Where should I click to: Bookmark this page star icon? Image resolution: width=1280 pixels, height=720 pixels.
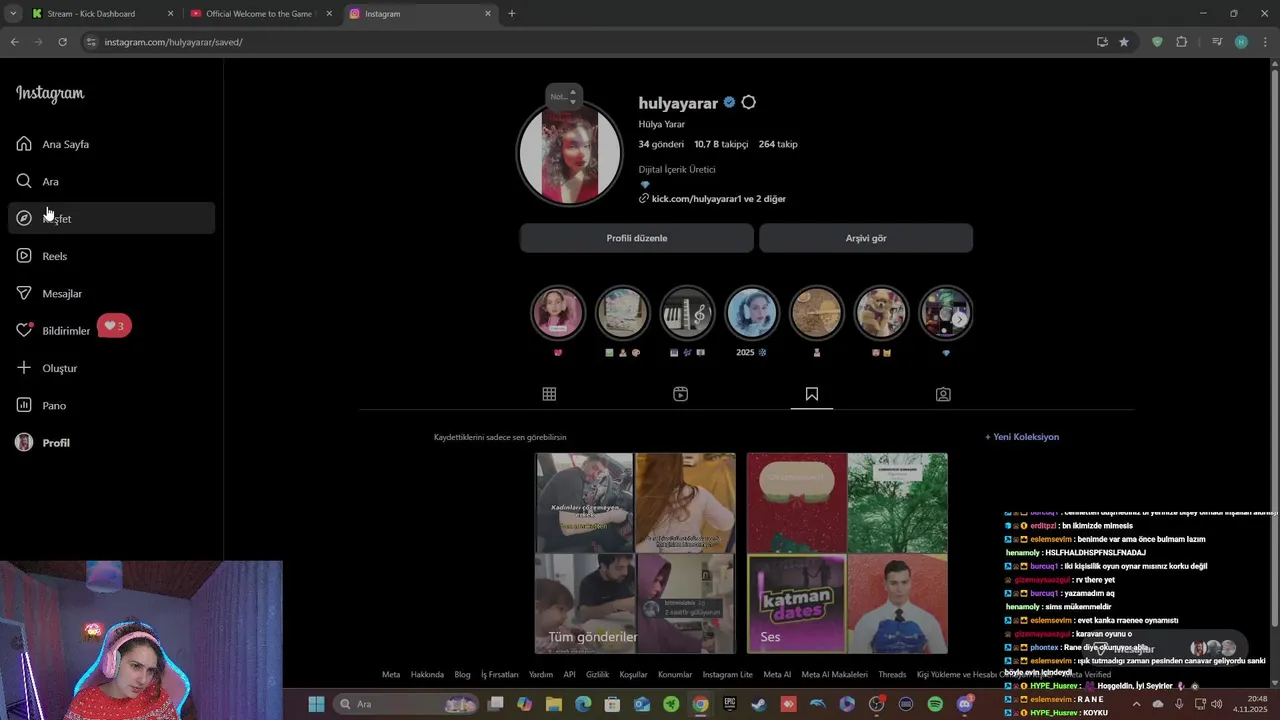1124,42
